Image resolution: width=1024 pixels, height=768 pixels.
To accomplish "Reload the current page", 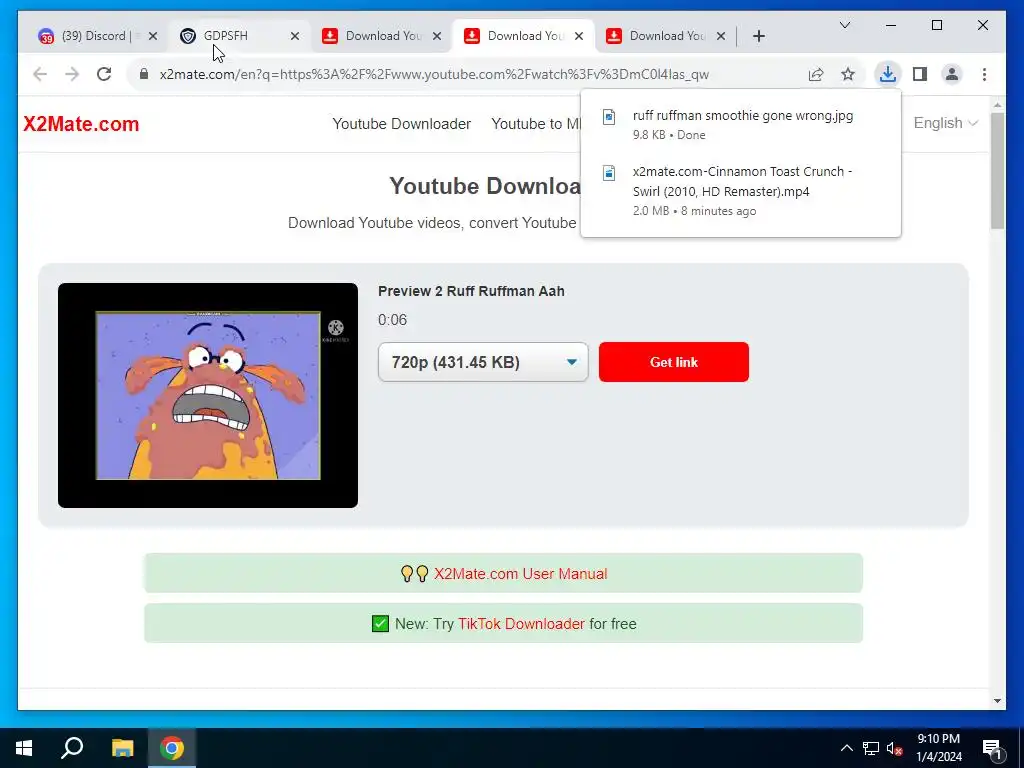I will point(104,74).
